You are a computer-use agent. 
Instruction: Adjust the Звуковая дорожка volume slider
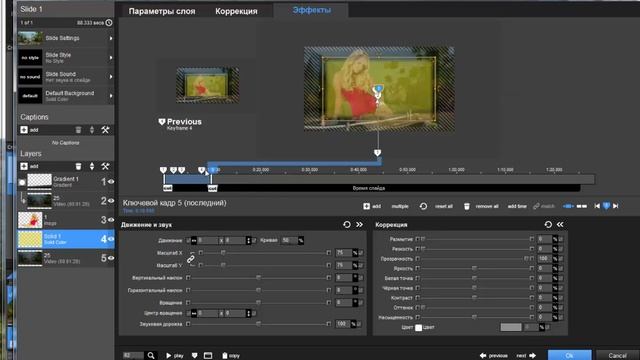pyautogui.click(x=259, y=324)
